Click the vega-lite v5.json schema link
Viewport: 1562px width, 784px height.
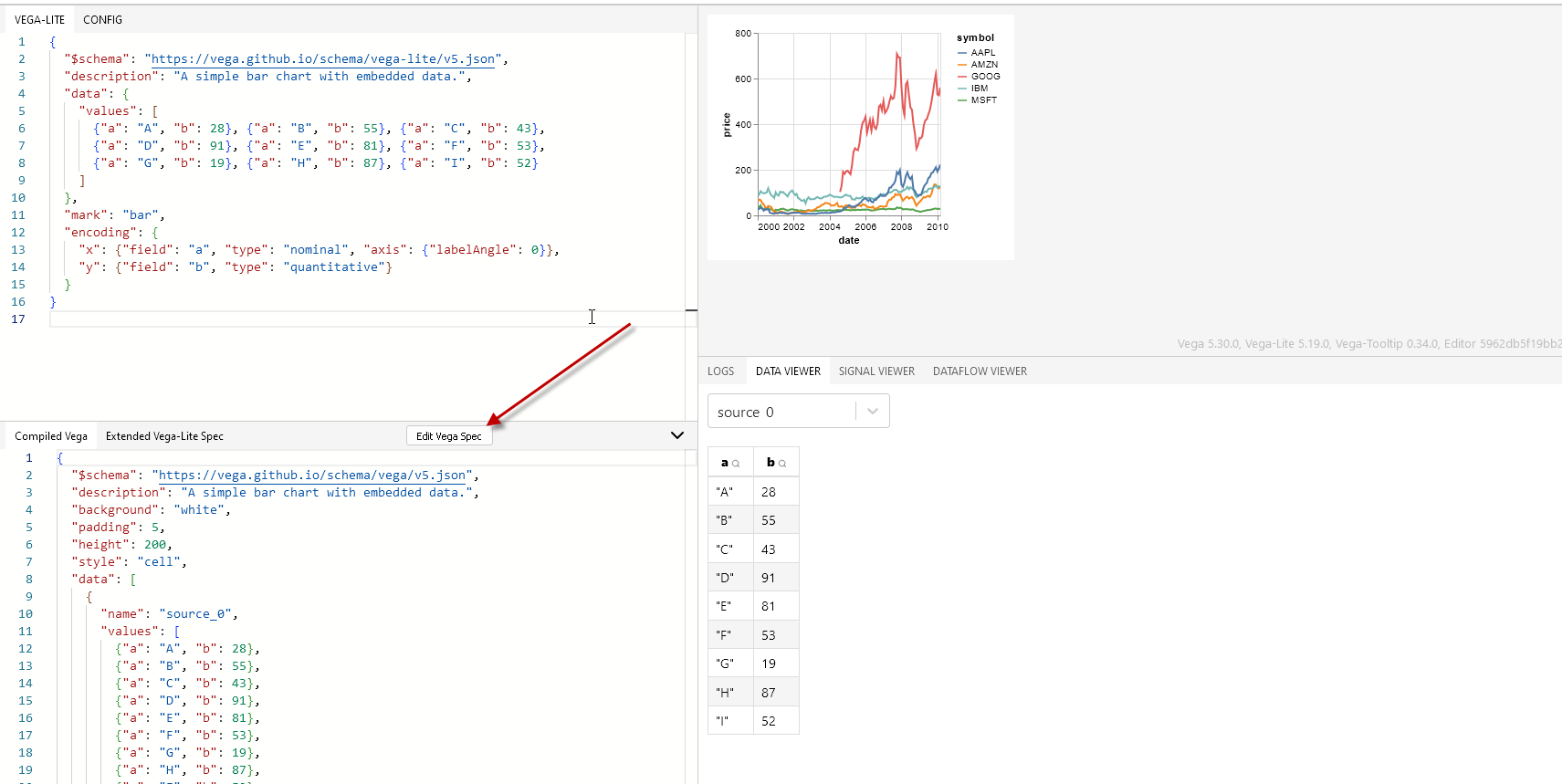[x=323, y=59]
